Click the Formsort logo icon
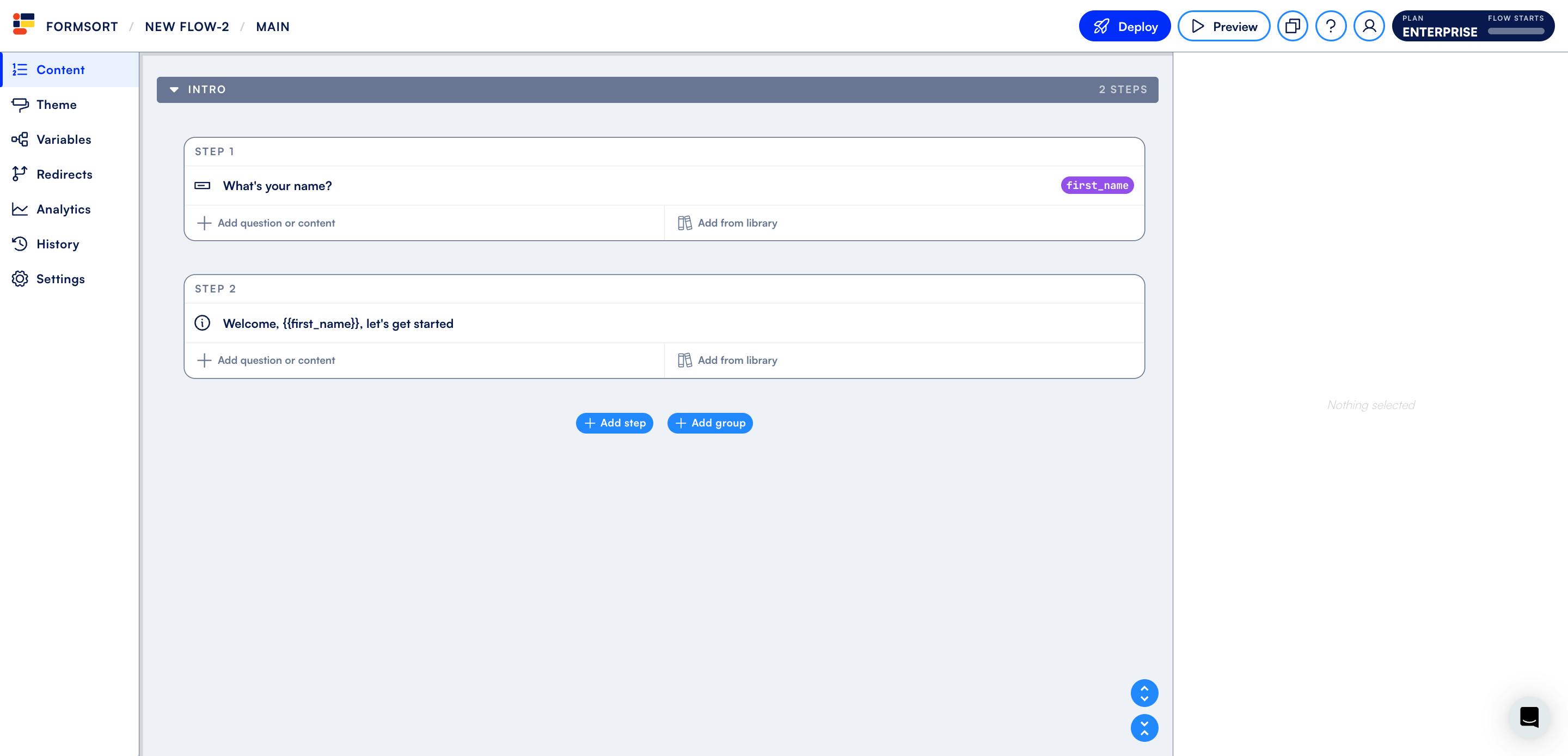 pyautogui.click(x=24, y=24)
